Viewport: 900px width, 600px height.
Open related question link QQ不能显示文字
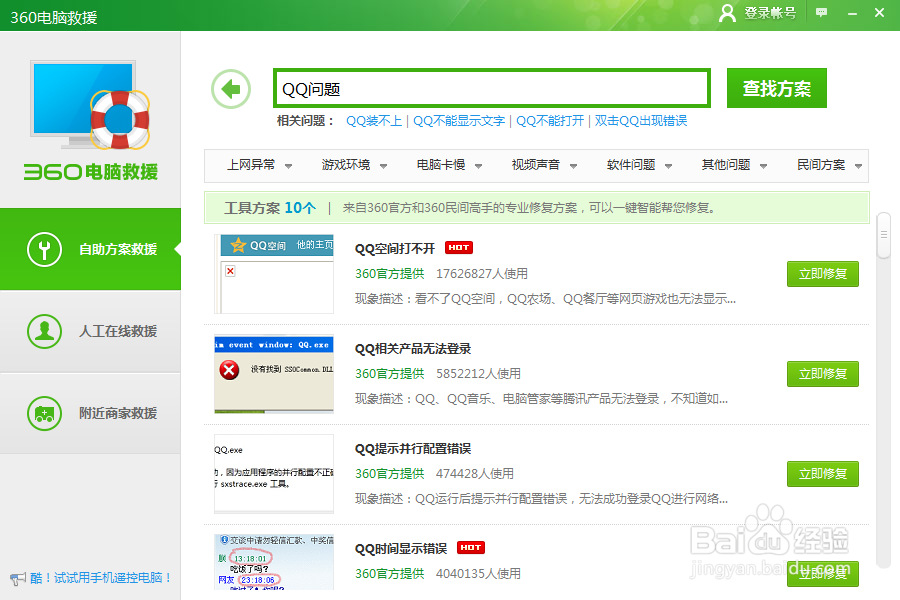(x=459, y=121)
